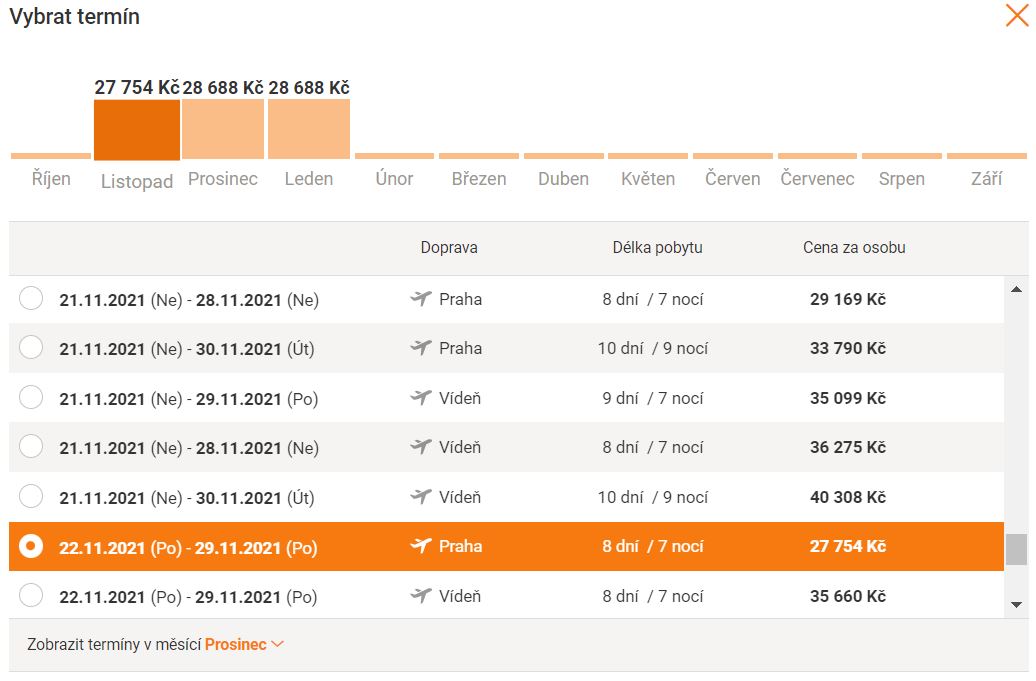Click the Doprava column header

coord(449,248)
